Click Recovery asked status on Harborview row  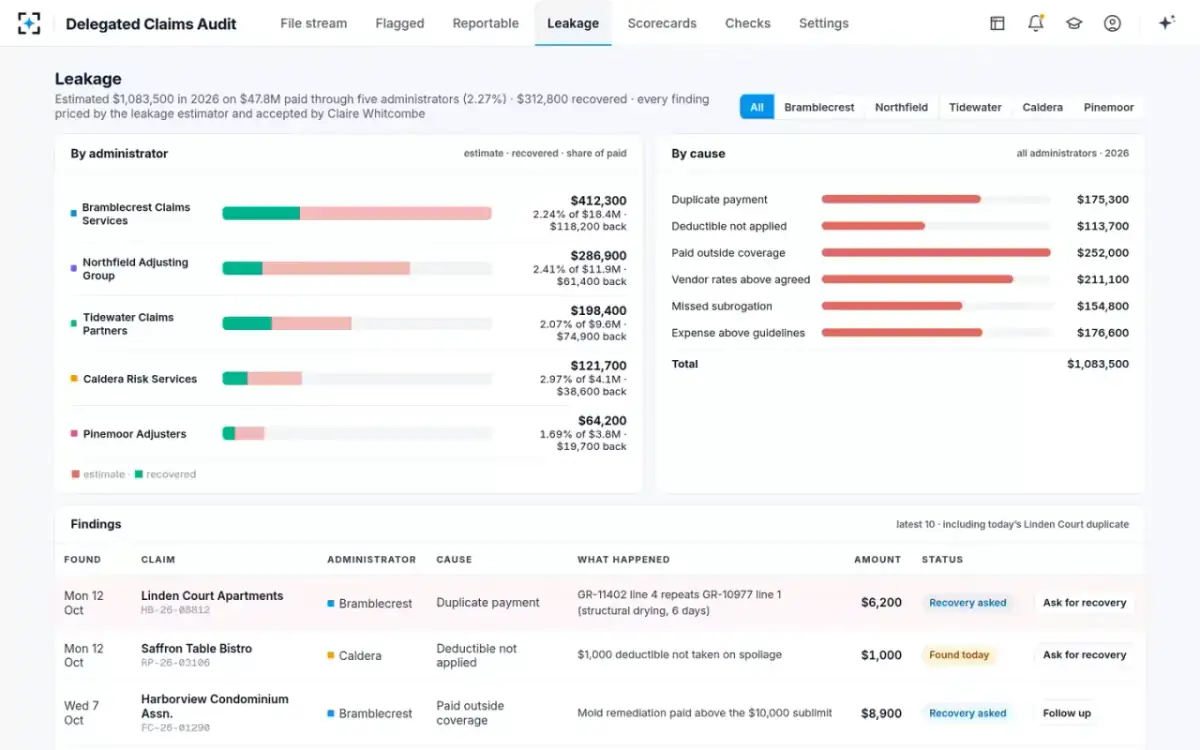coord(967,713)
